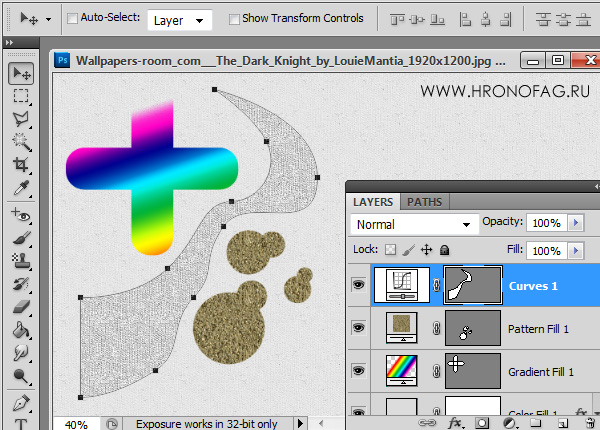The image size is (600, 430).
Task: Toggle Lock image pixels brush icon
Action: pos(409,250)
